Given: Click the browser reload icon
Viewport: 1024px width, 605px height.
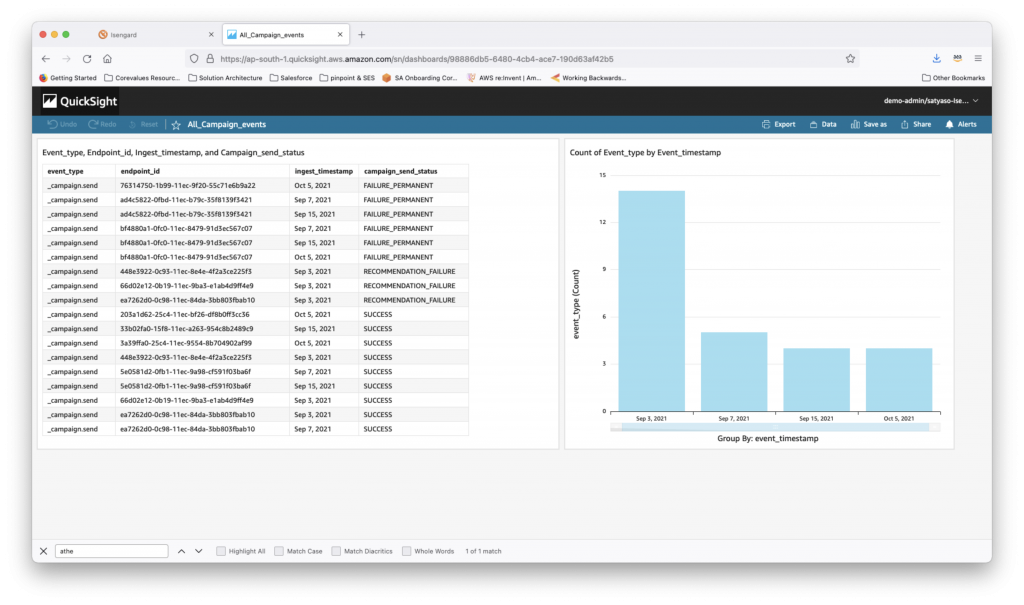Looking at the screenshot, I should pyautogui.click(x=87, y=59).
